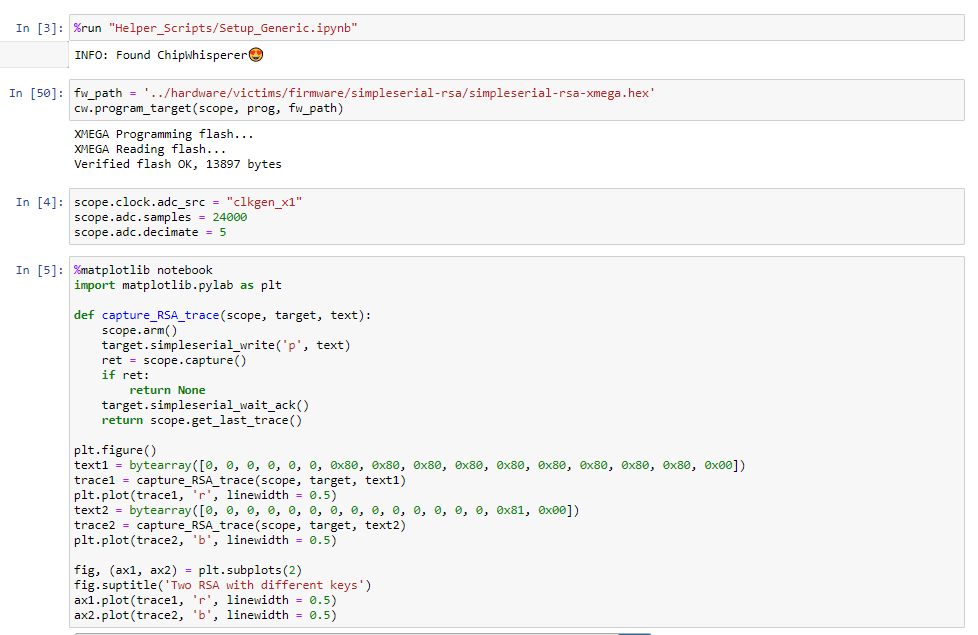
Task: Select the cell running Setup_Generic.ipynb
Action: click(516, 28)
